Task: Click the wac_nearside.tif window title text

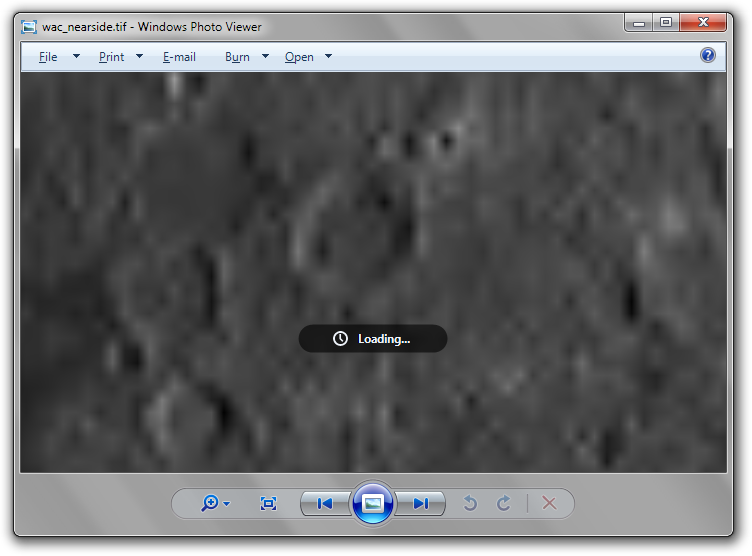Action: tap(152, 27)
